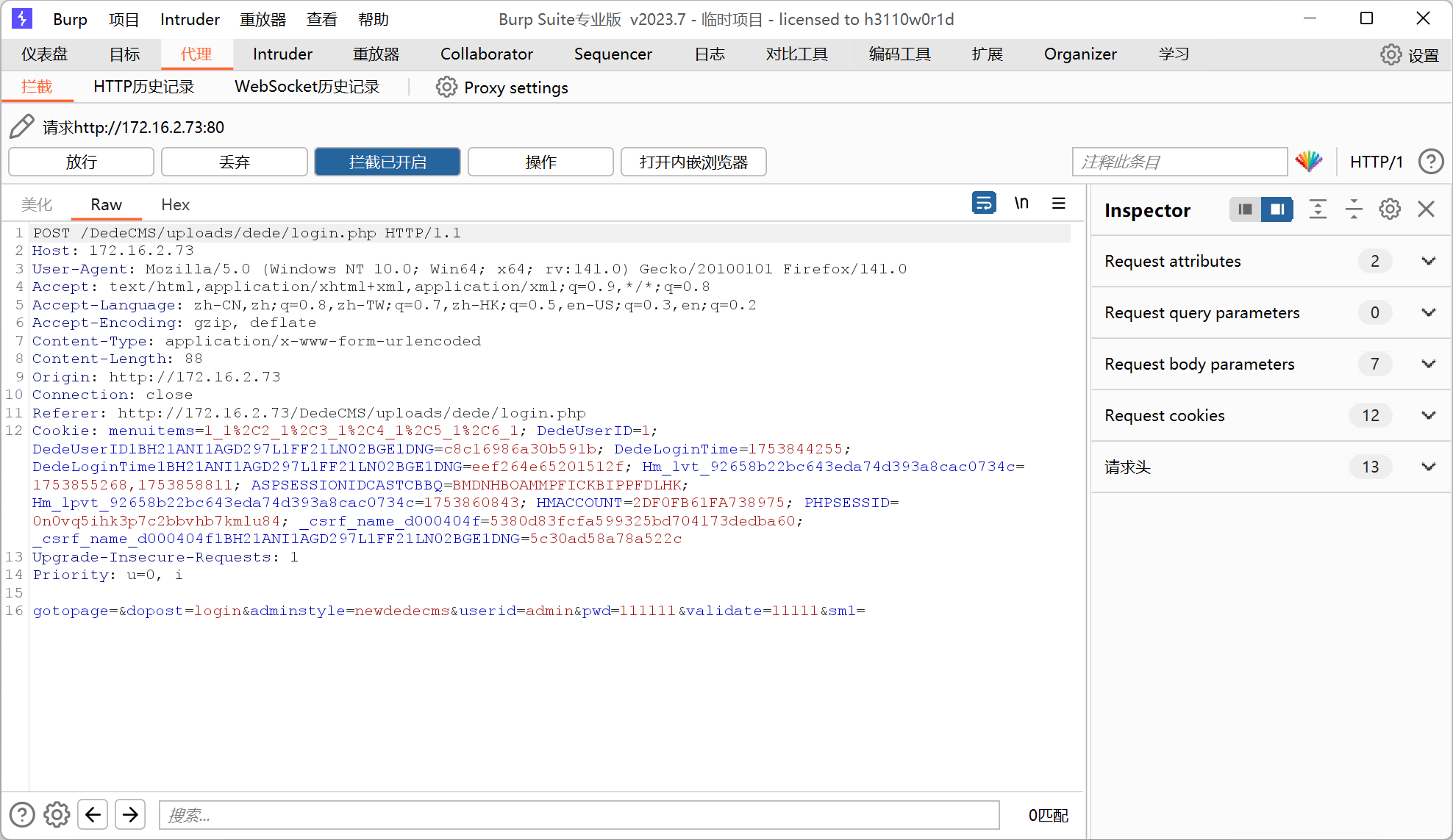The width and height of the screenshot is (1453, 840).
Task: Open the 查看 menu
Action: click(x=322, y=19)
